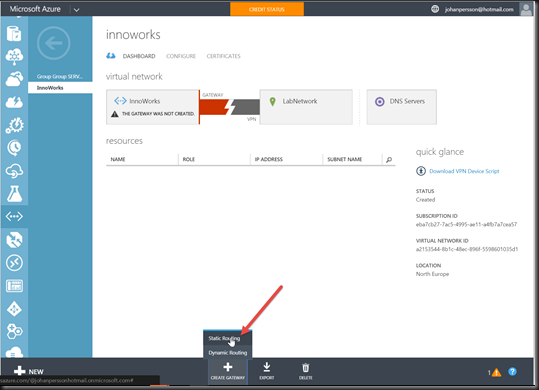Open the help question mark icon
The height and width of the screenshot is (390, 539).
(512, 371)
